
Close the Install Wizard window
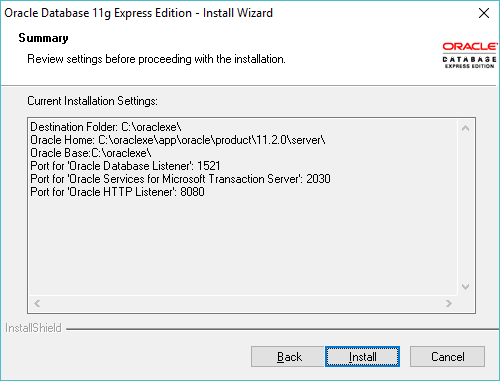click(484, 13)
